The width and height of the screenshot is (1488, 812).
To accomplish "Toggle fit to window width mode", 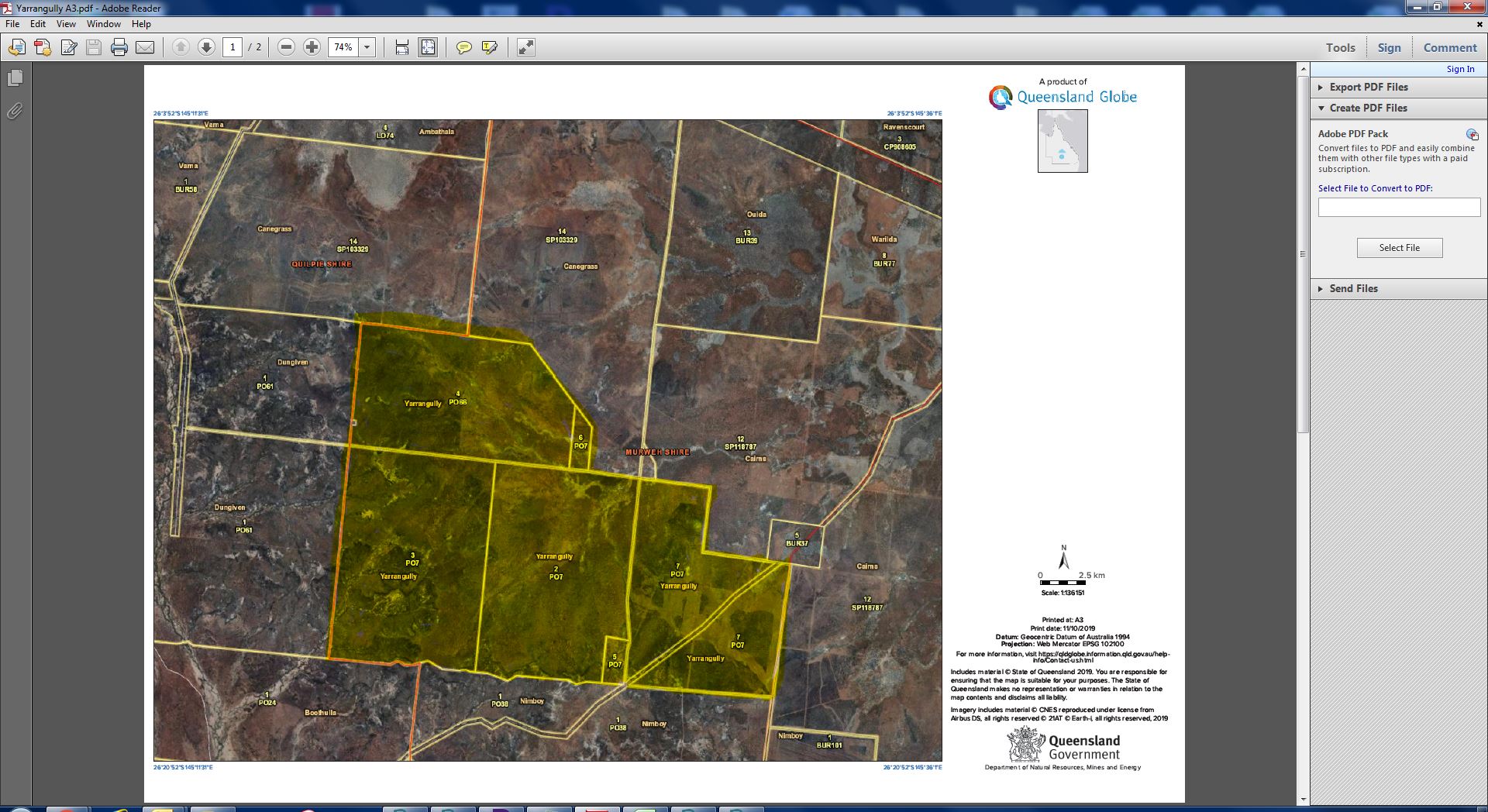I will (401, 47).
